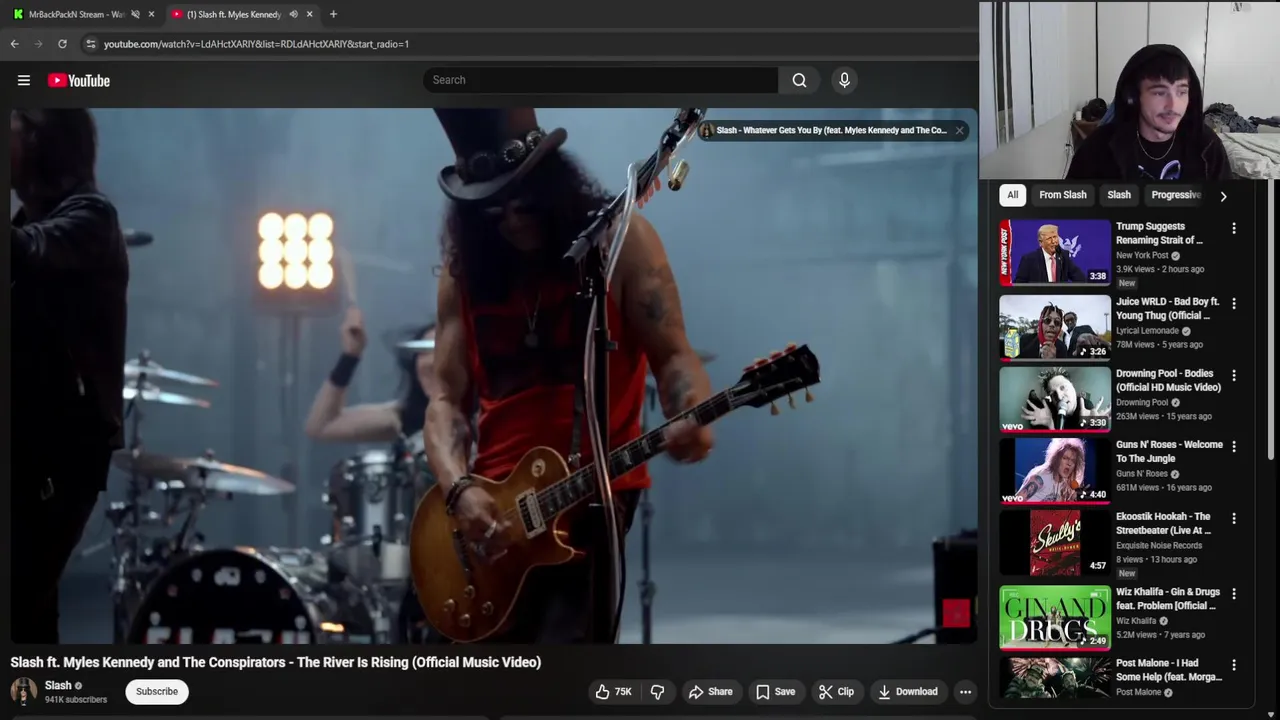Open options for Wiz Khalifa Gin & Drugs
The image size is (1280, 720).
(x=1234, y=593)
